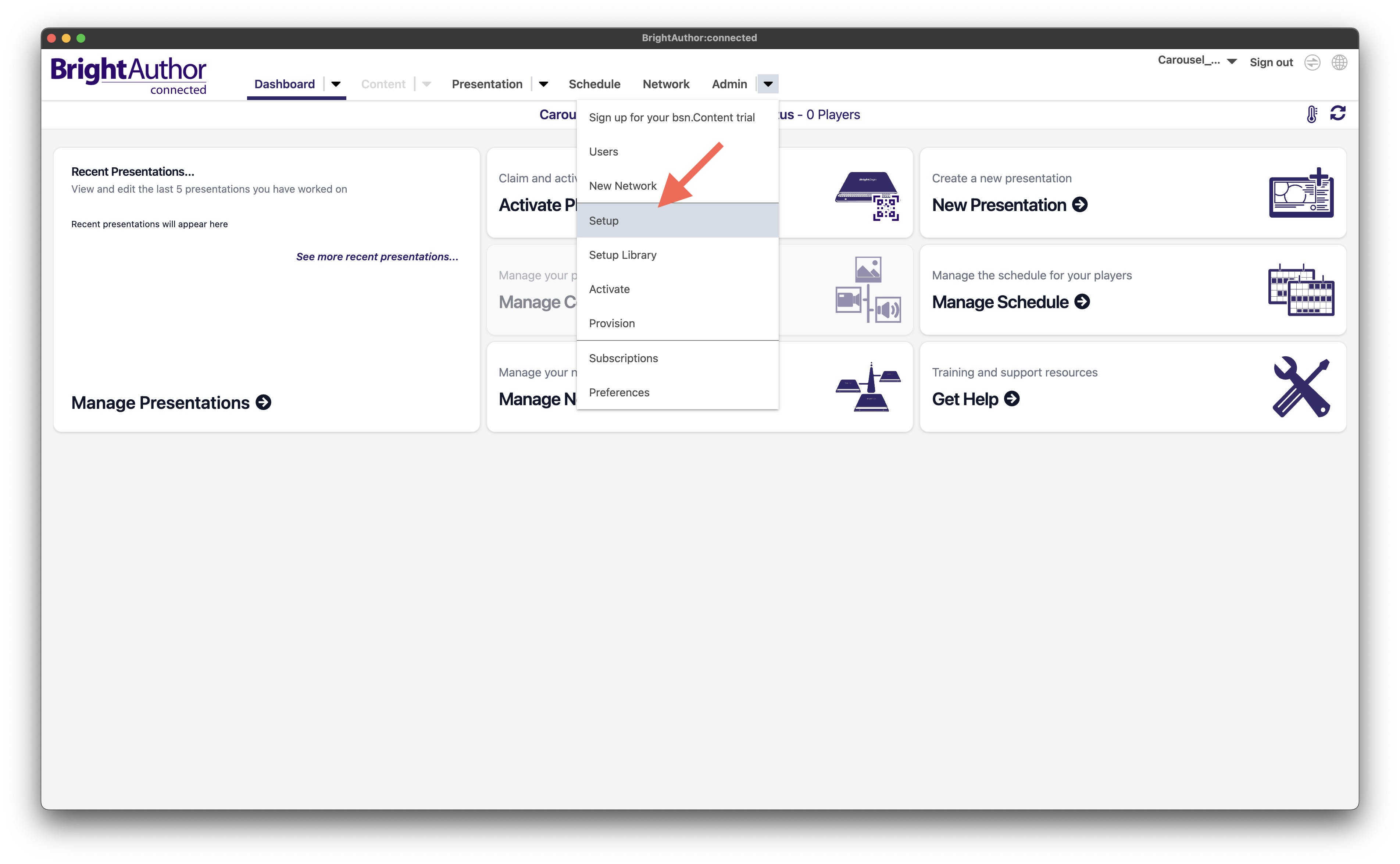The width and height of the screenshot is (1400, 864).
Task: Switch to the Content tab
Action: (383, 85)
